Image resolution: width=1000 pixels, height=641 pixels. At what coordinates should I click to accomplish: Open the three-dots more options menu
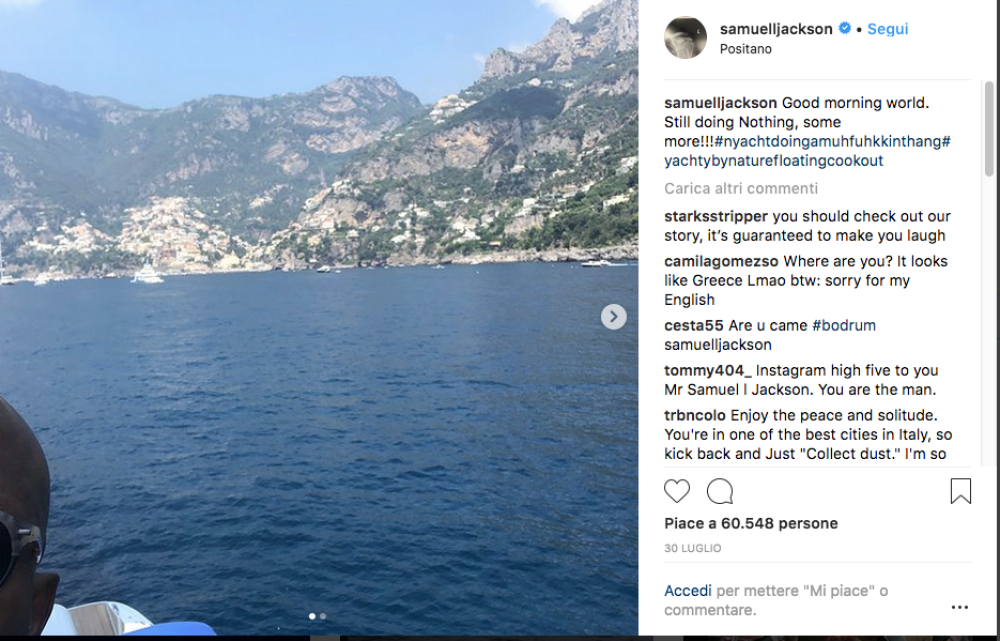(x=960, y=607)
